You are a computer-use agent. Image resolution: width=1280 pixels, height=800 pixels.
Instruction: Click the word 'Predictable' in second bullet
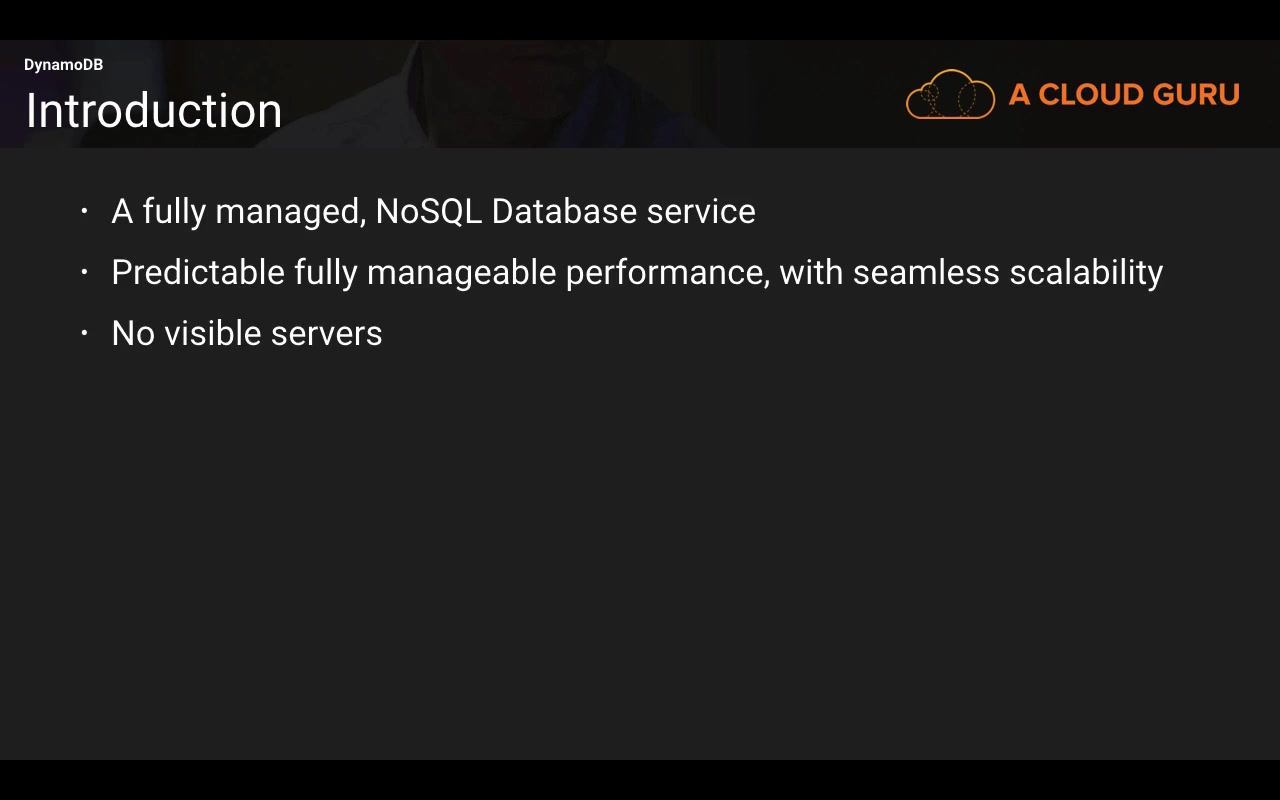point(198,272)
